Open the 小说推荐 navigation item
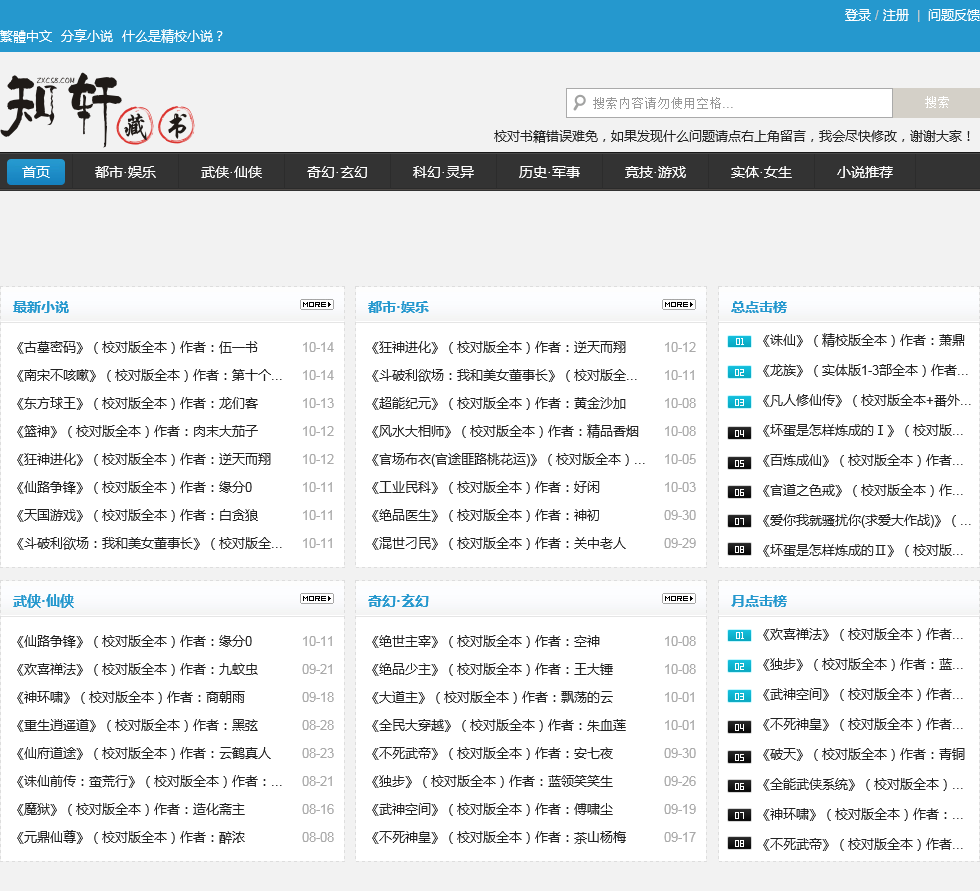The height and width of the screenshot is (891, 980). click(x=864, y=172)
